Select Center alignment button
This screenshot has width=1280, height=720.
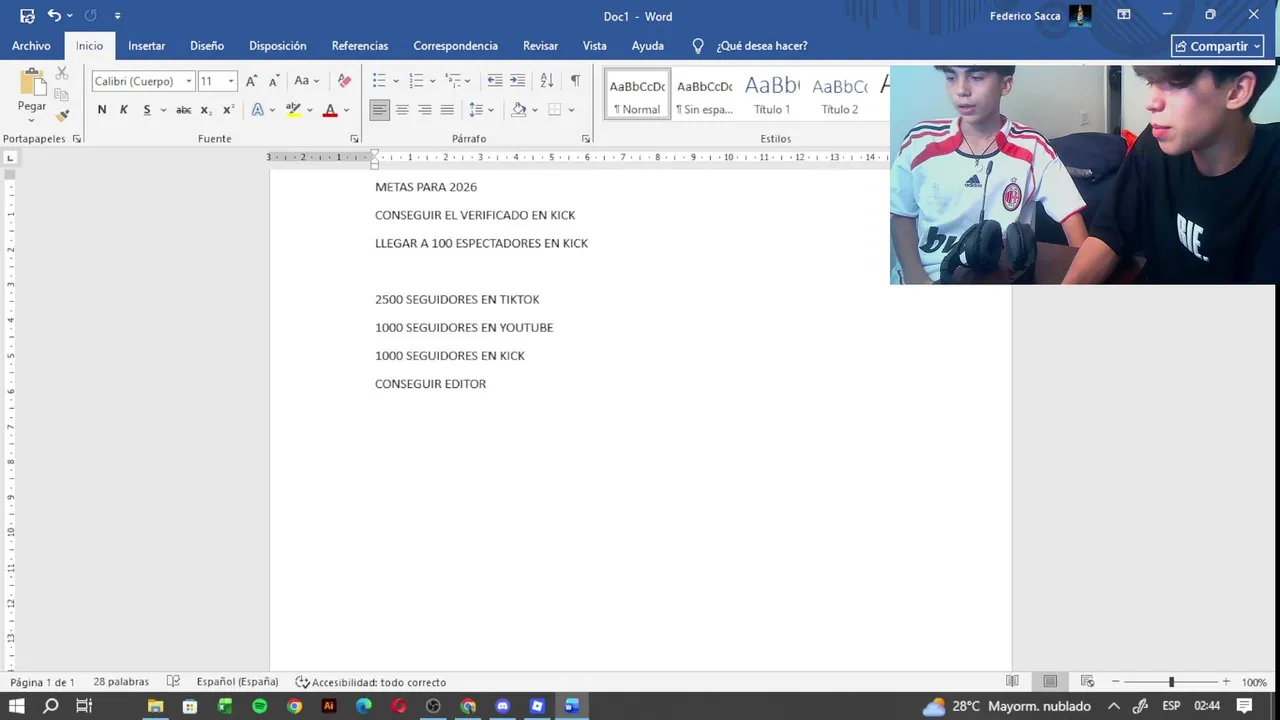(402, 110)
